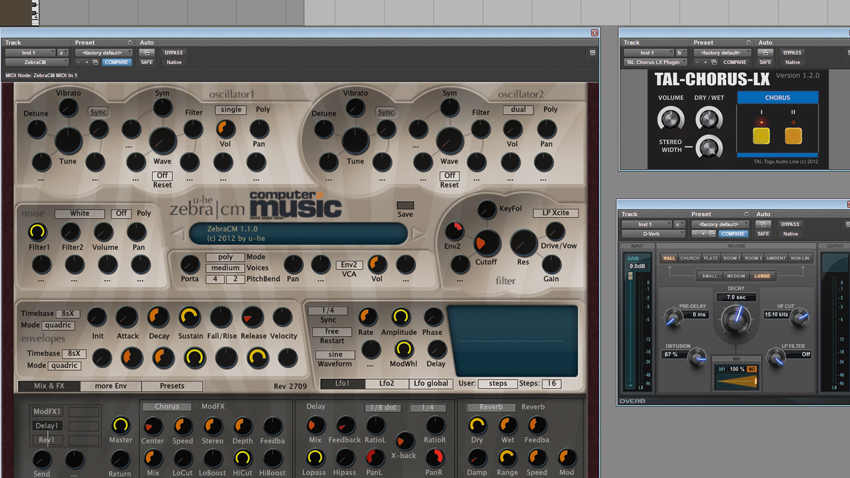Select D-Verb SMALL size button
Screen dimensions: 850x478
click(709, 276)
